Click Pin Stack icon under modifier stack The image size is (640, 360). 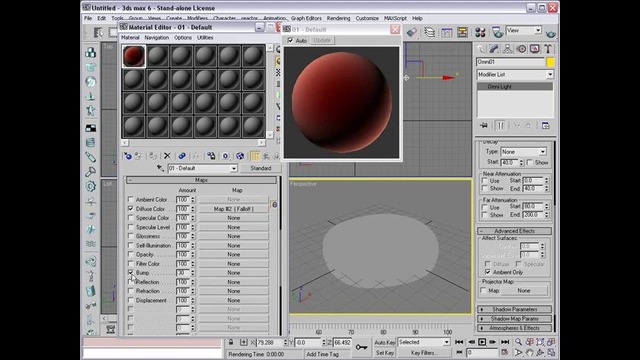point(484,126)
